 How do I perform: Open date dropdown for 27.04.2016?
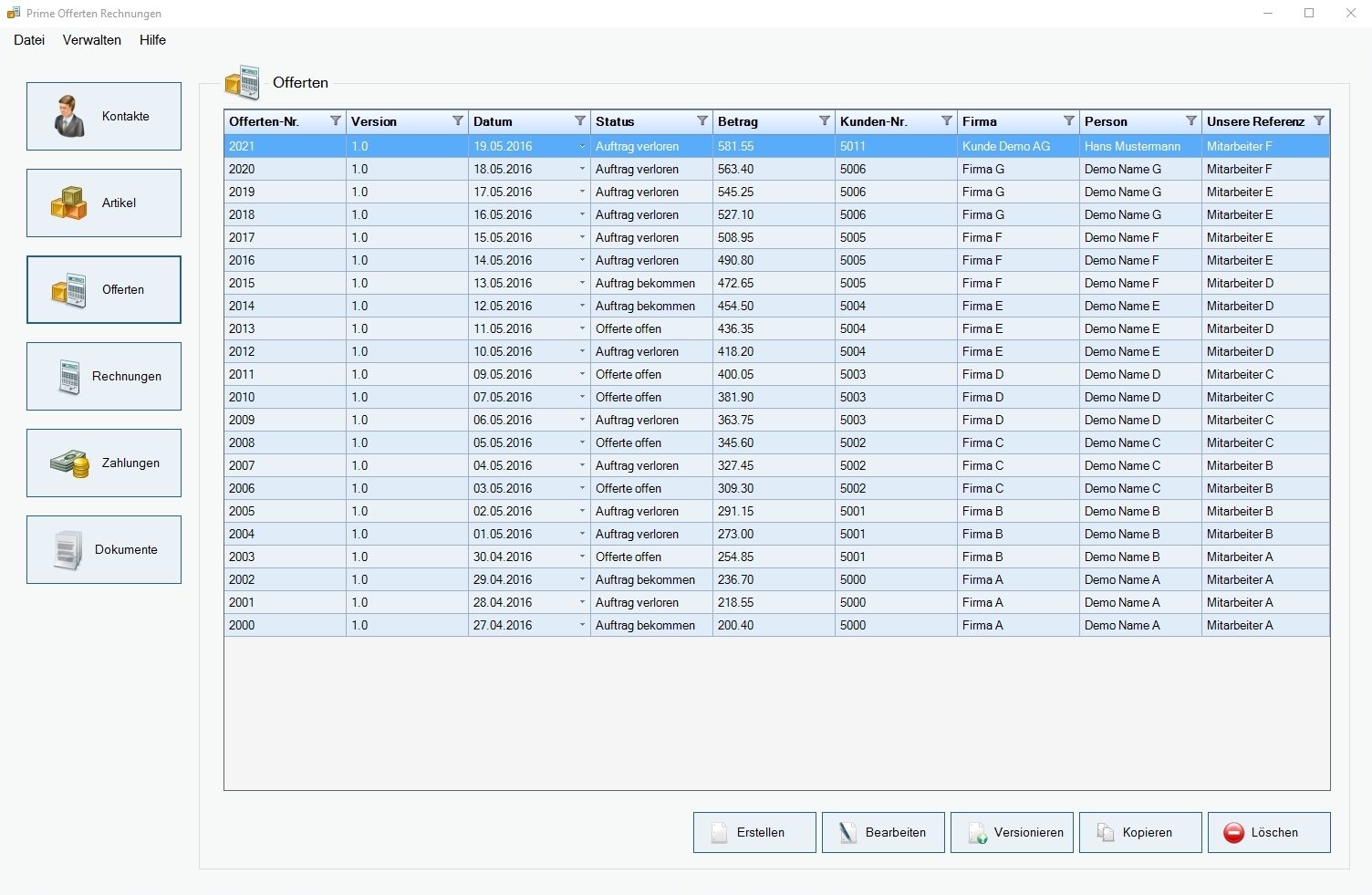pyautogui.click(x=582, y=625)
